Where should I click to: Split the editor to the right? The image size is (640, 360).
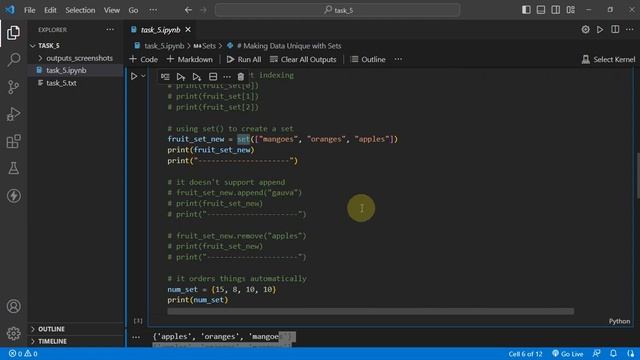tap(615, 29)
